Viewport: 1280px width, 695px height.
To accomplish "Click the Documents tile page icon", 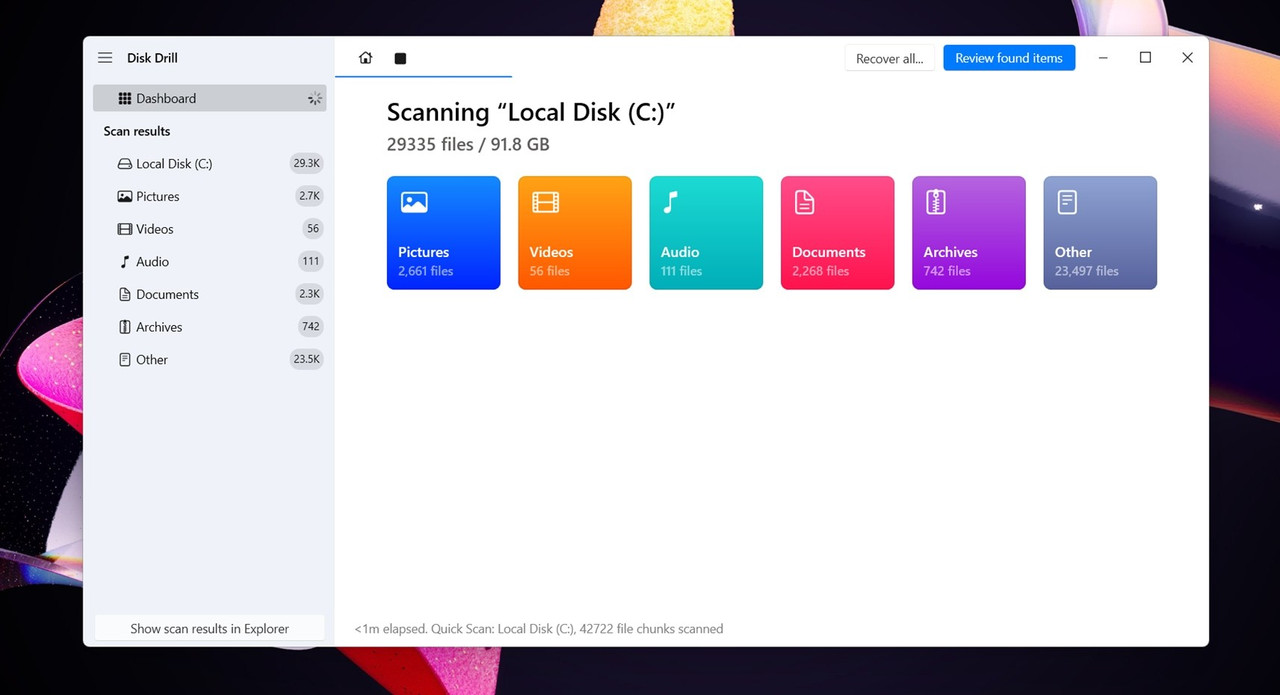I will 804,202.
